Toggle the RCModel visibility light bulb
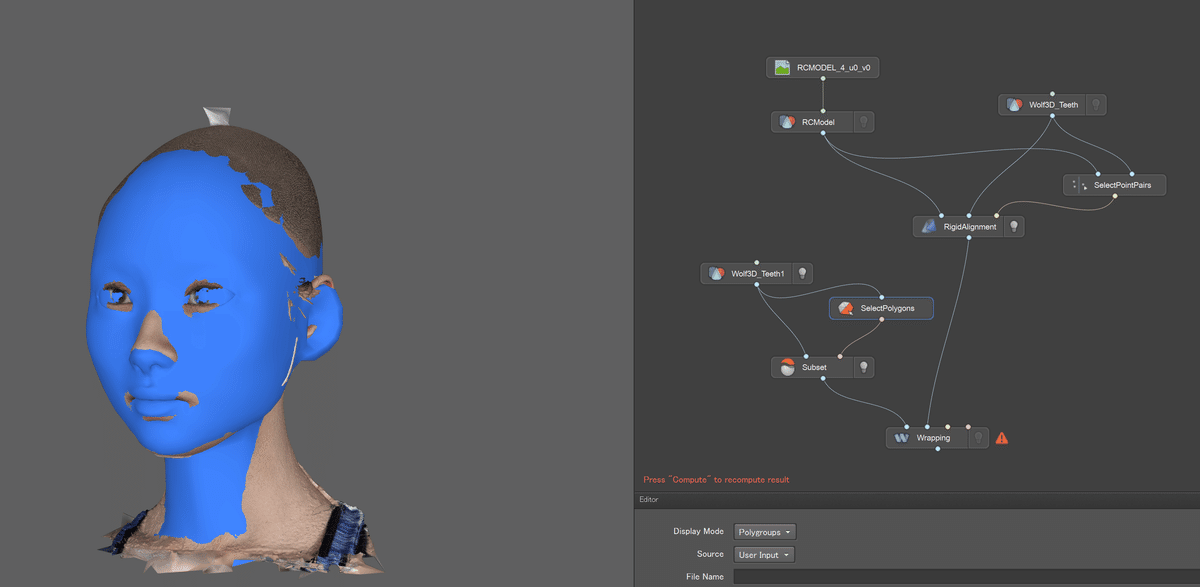Viewport: 1200px width, 587px height. click(x=865, y=122)
